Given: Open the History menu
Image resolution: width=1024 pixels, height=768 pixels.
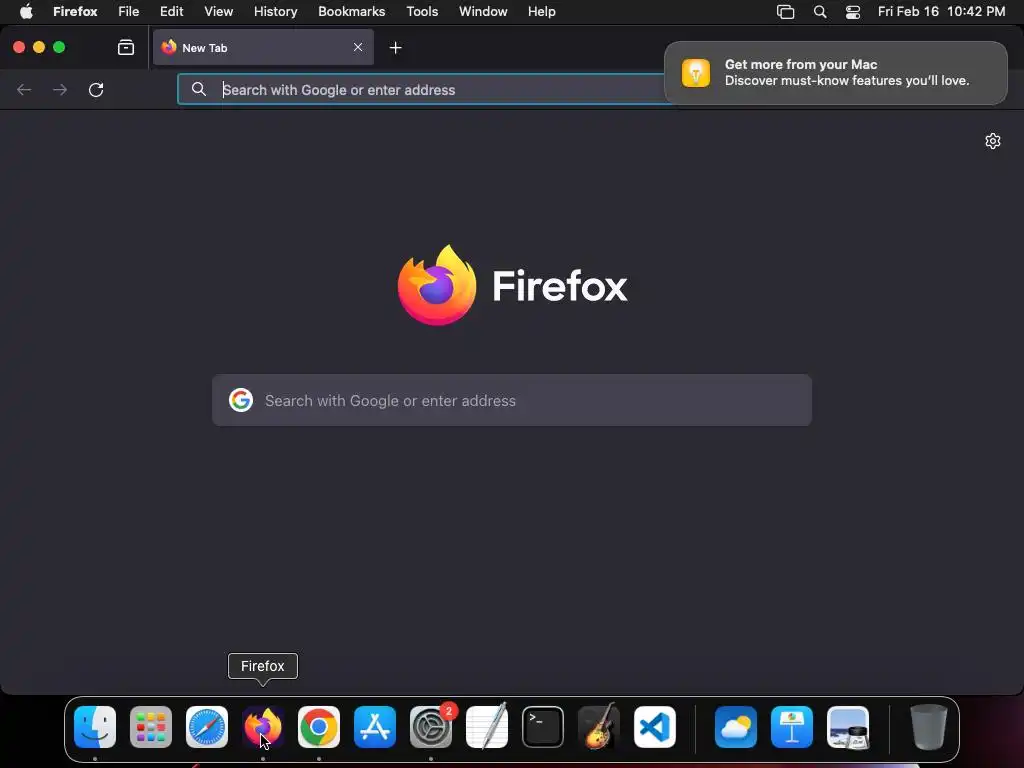Looking at the screenshot, I should click(276, 12).
